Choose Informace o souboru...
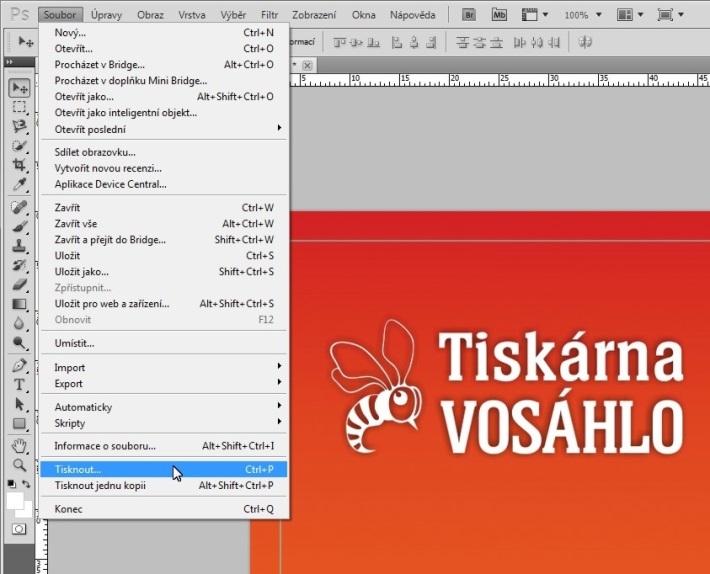Image resolution: width=710 pixels, height=574 pixels. pyautogui.click(x=164, y=446)
